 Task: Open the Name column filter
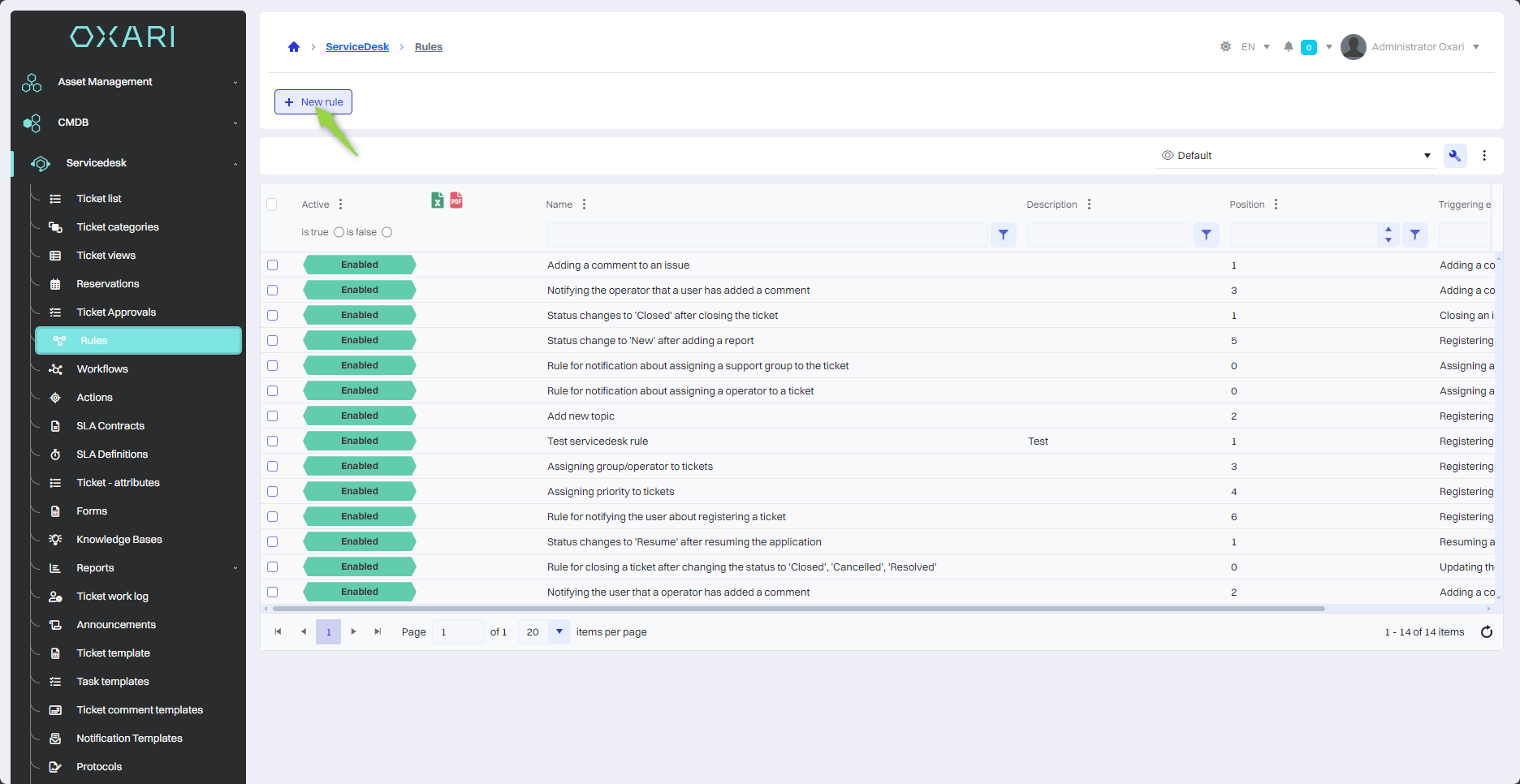click(x=1004, y=235)
